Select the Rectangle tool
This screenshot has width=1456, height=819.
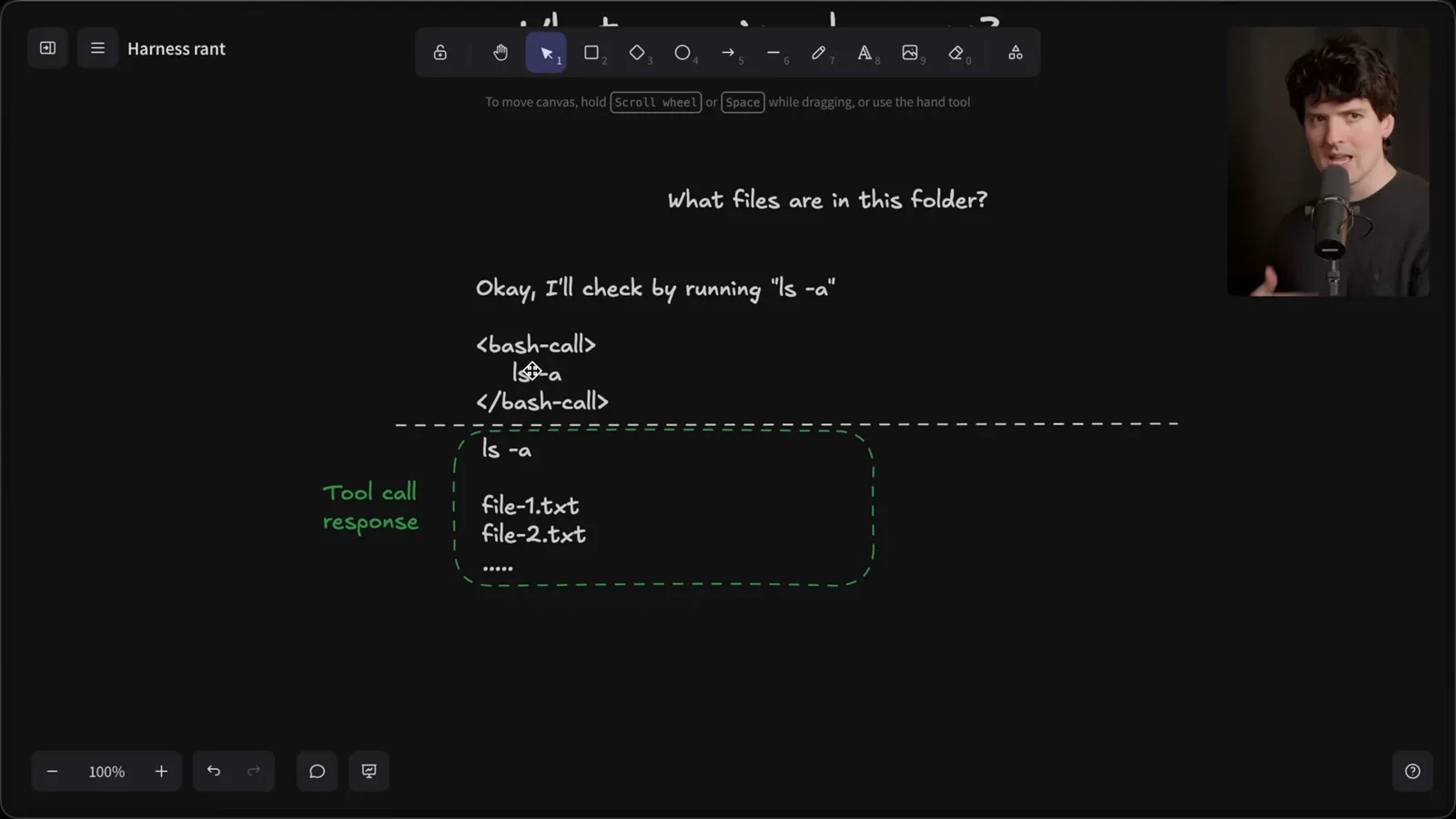pyautogui.click(x=591, y=53)
